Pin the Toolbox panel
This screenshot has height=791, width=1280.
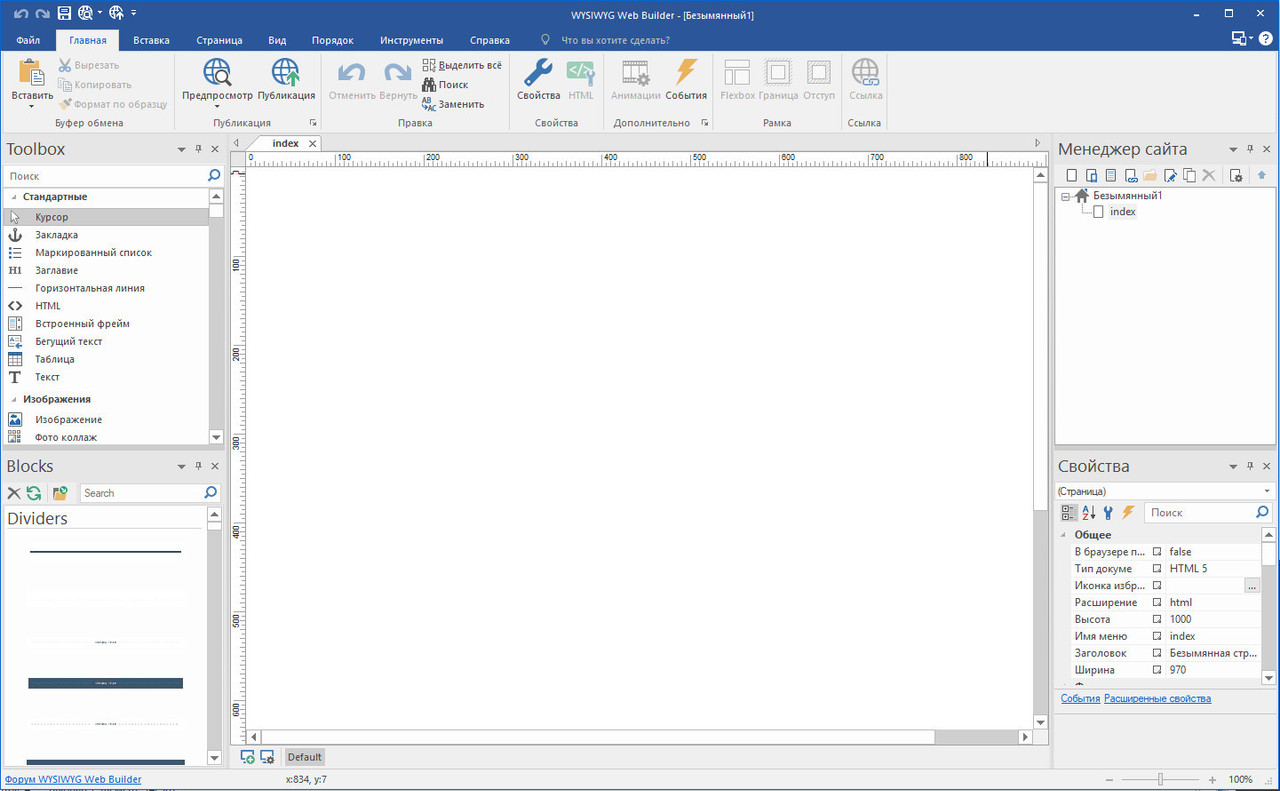pos(198,149)
